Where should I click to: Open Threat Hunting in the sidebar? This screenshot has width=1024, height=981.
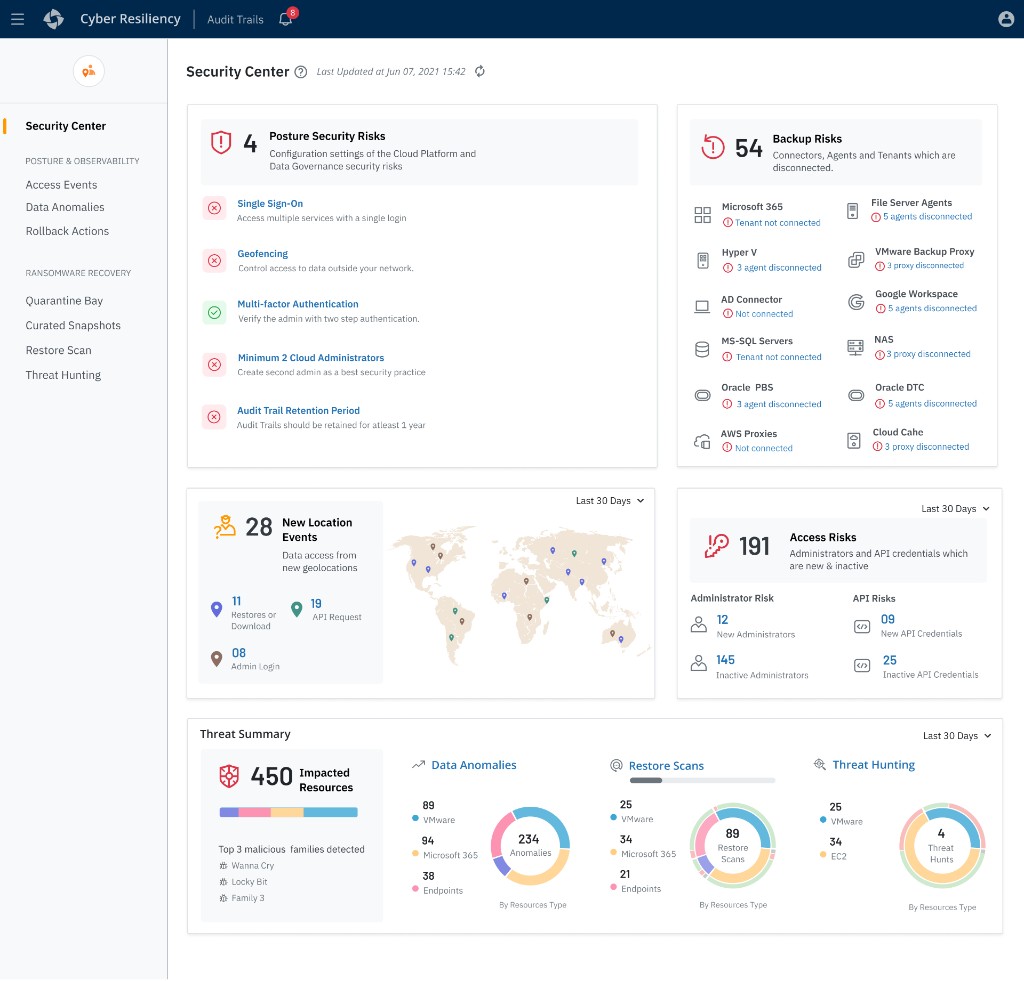(x=63, y=376)
